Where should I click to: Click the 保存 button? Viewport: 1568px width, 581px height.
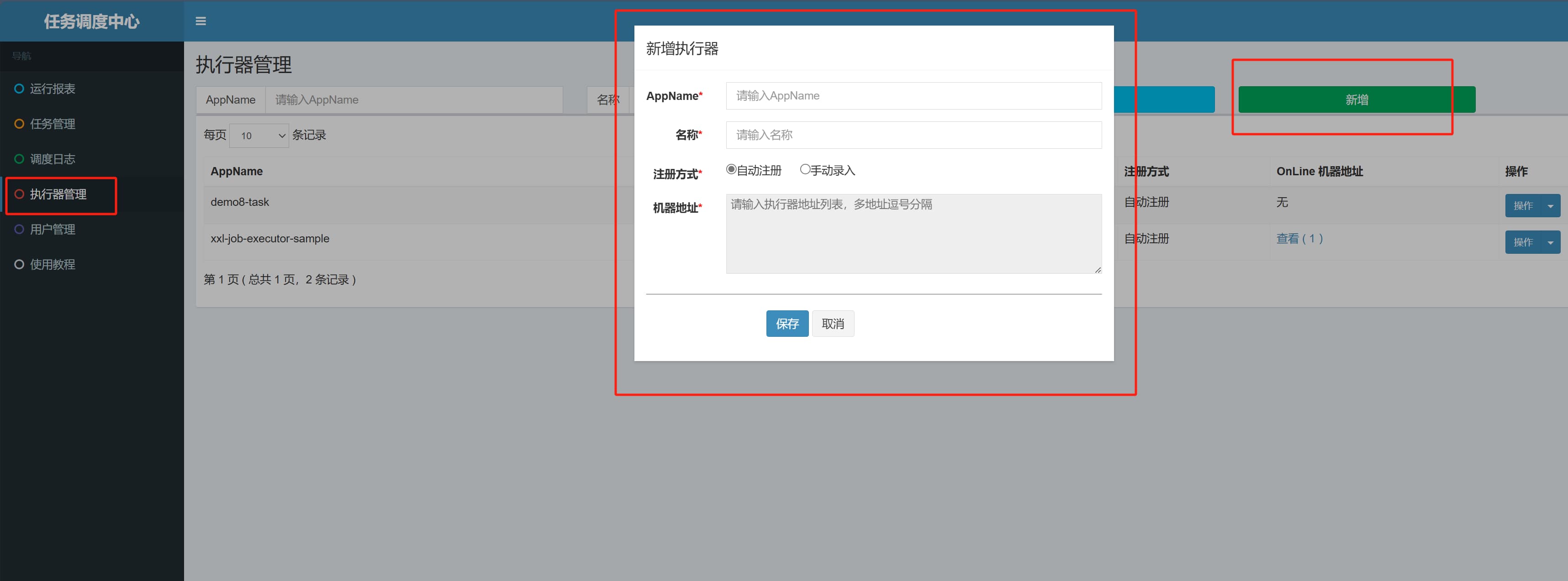[x=787, y=324]
